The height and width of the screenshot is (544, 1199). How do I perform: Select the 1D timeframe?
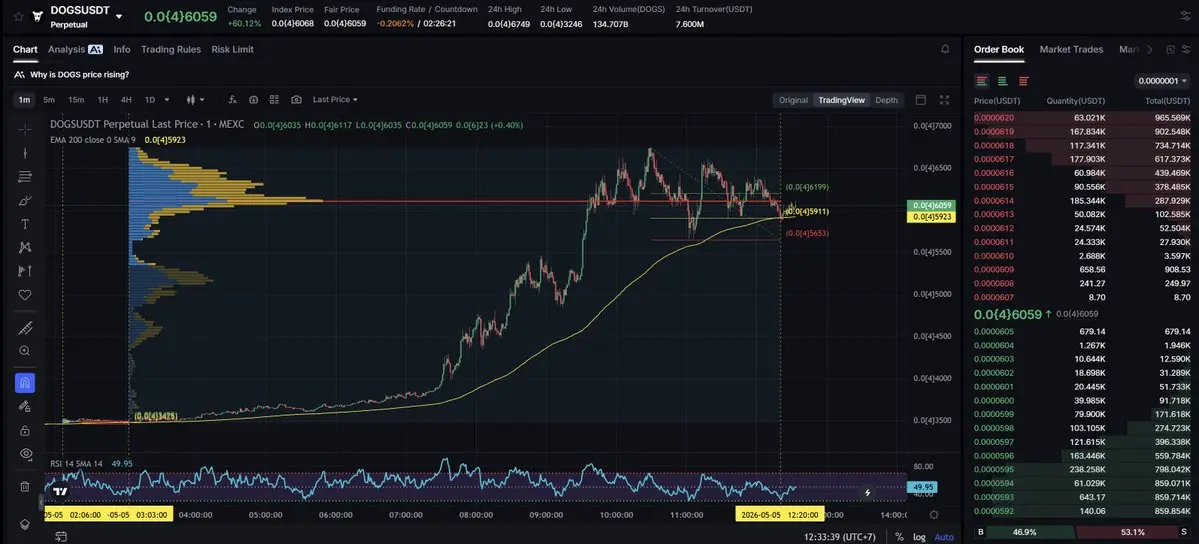150,99
